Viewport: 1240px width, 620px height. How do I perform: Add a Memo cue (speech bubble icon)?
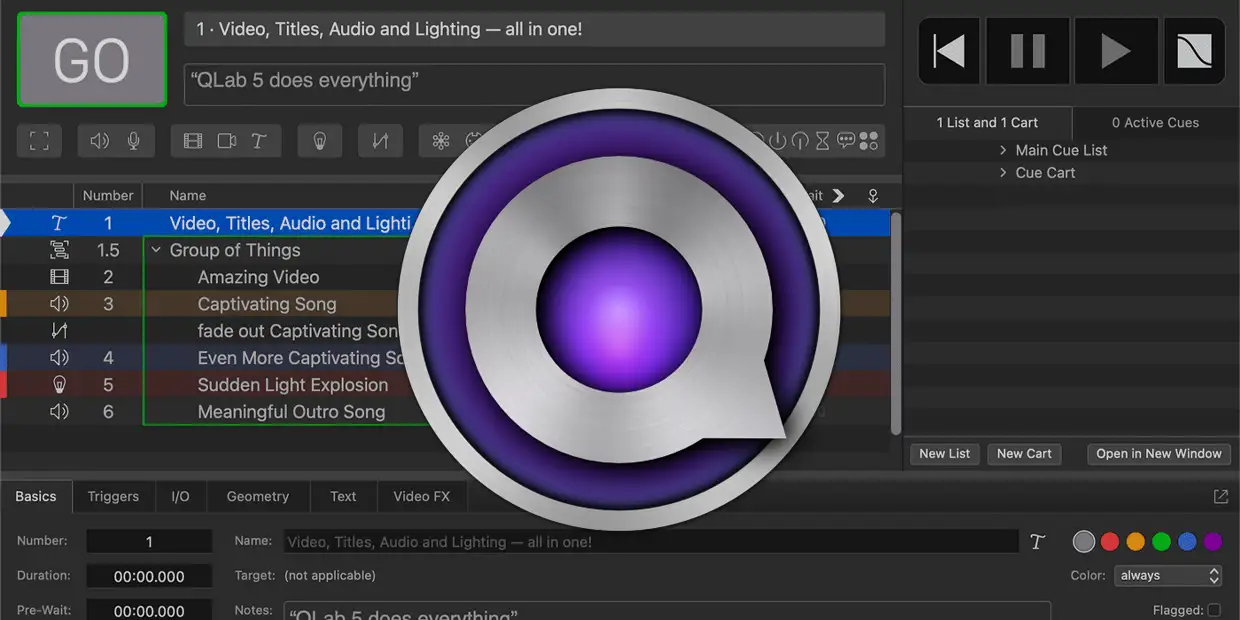846,141
